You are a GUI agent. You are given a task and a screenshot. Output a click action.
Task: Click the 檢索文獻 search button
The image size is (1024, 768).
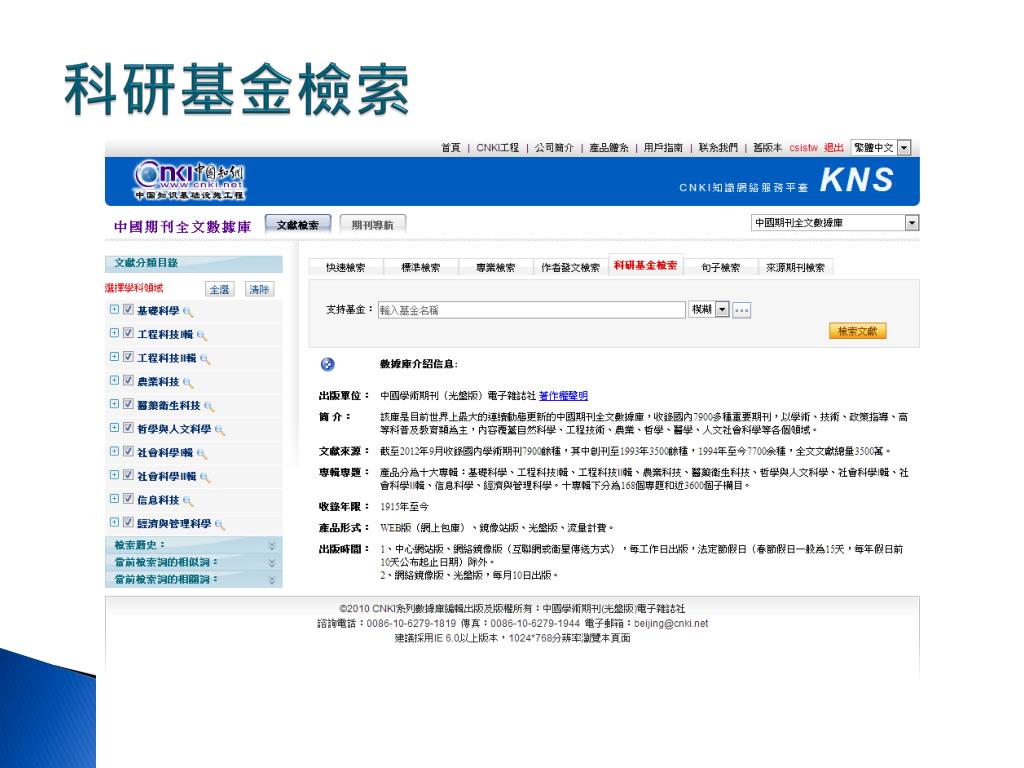(857, 331)
